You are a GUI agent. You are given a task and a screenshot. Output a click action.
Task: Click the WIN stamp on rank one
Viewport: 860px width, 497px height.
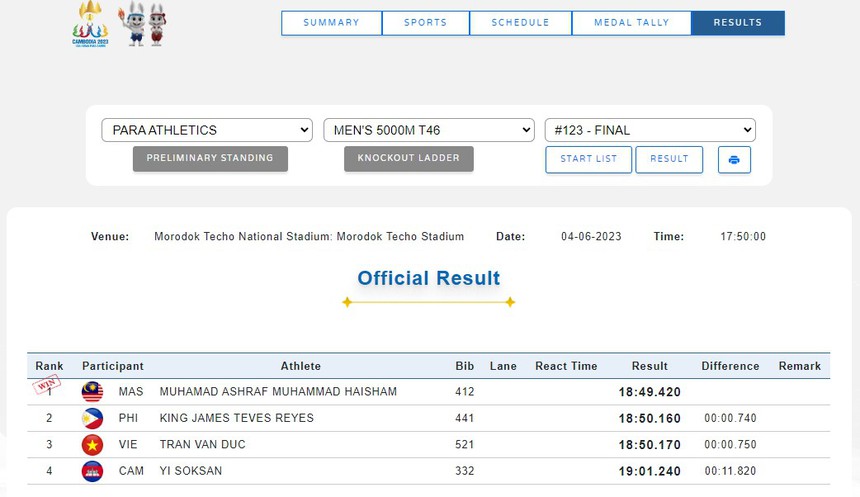[47, 385]
